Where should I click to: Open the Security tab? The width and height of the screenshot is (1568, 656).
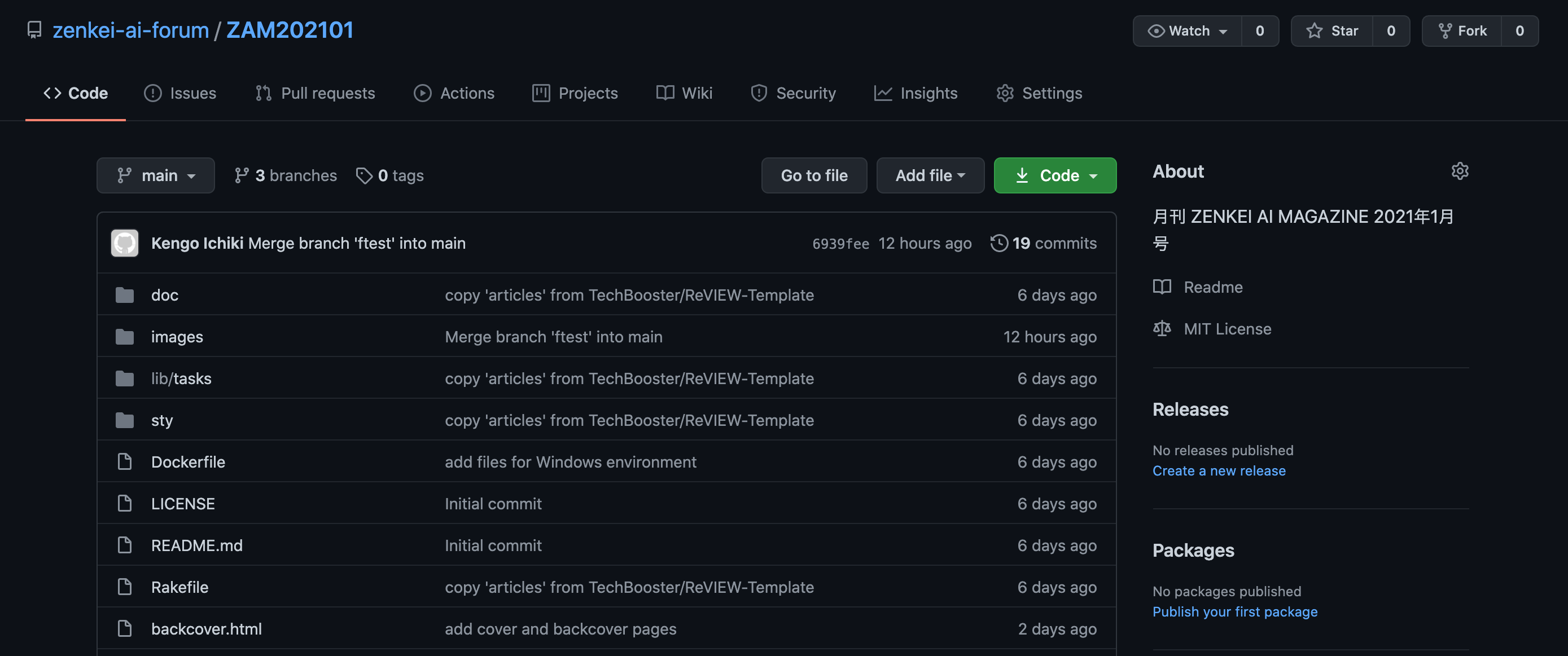tap(794, 93)
